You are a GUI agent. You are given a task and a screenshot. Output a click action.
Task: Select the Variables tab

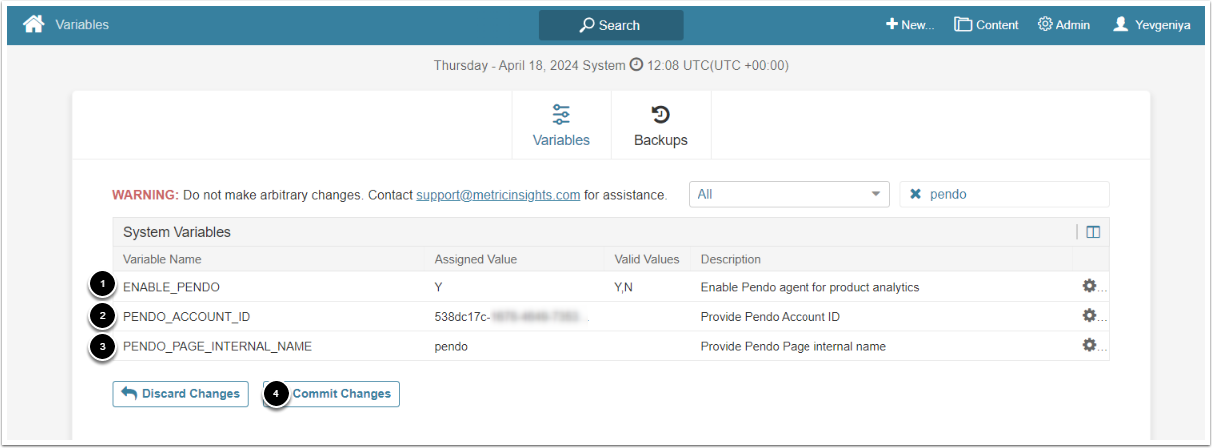tap(561, 126)
